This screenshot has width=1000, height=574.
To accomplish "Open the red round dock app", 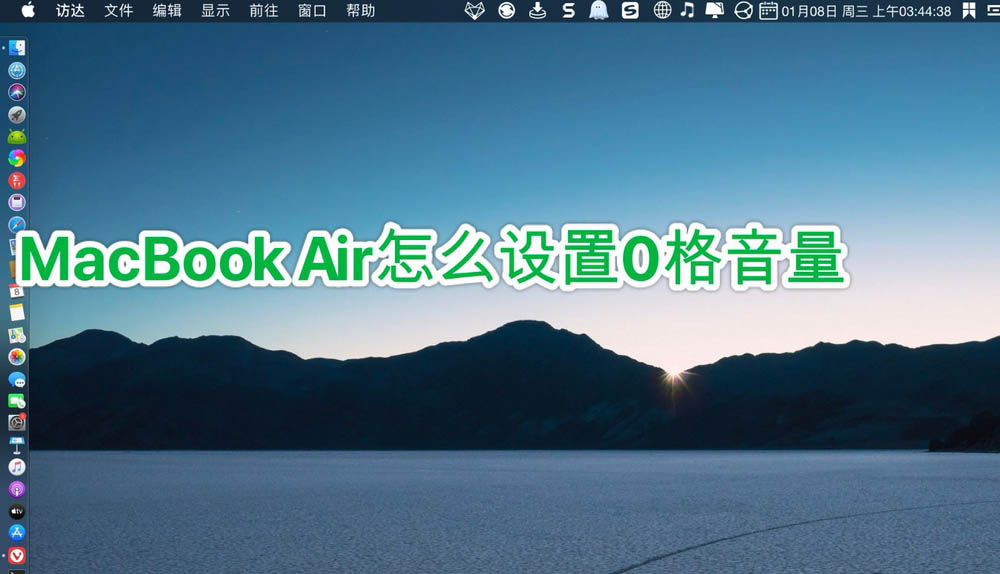I will pyautogui.click(x=17, y=180).
